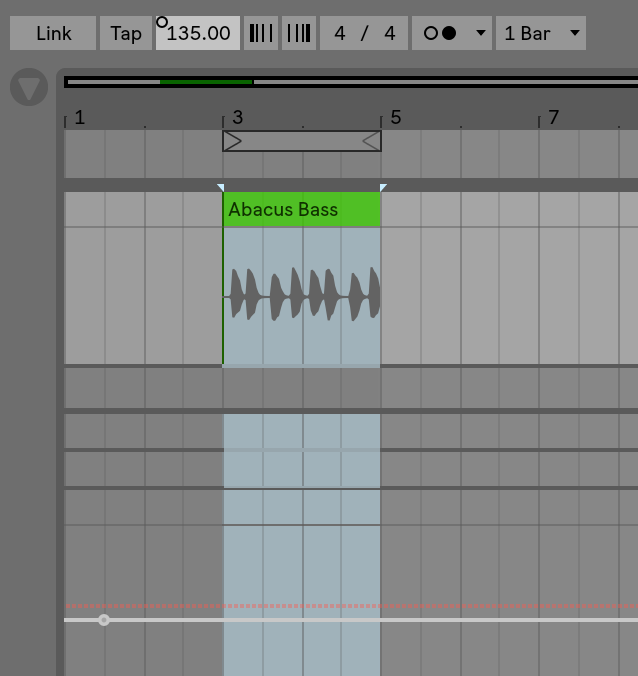Select the time signature denominator
Viewport: 638px width, 676px height.
[x=389, y=33]
